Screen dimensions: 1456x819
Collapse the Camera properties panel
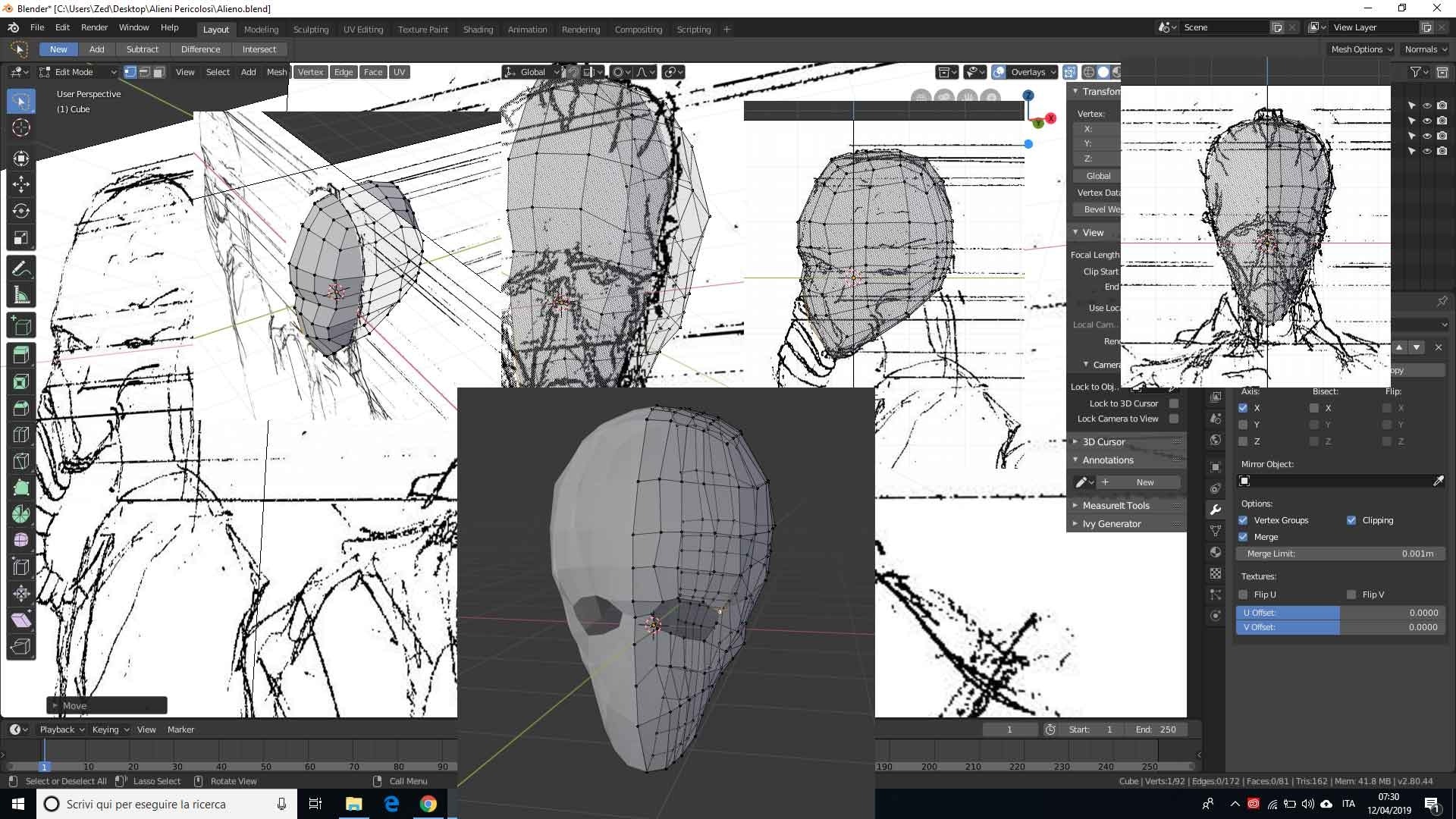1083,364
